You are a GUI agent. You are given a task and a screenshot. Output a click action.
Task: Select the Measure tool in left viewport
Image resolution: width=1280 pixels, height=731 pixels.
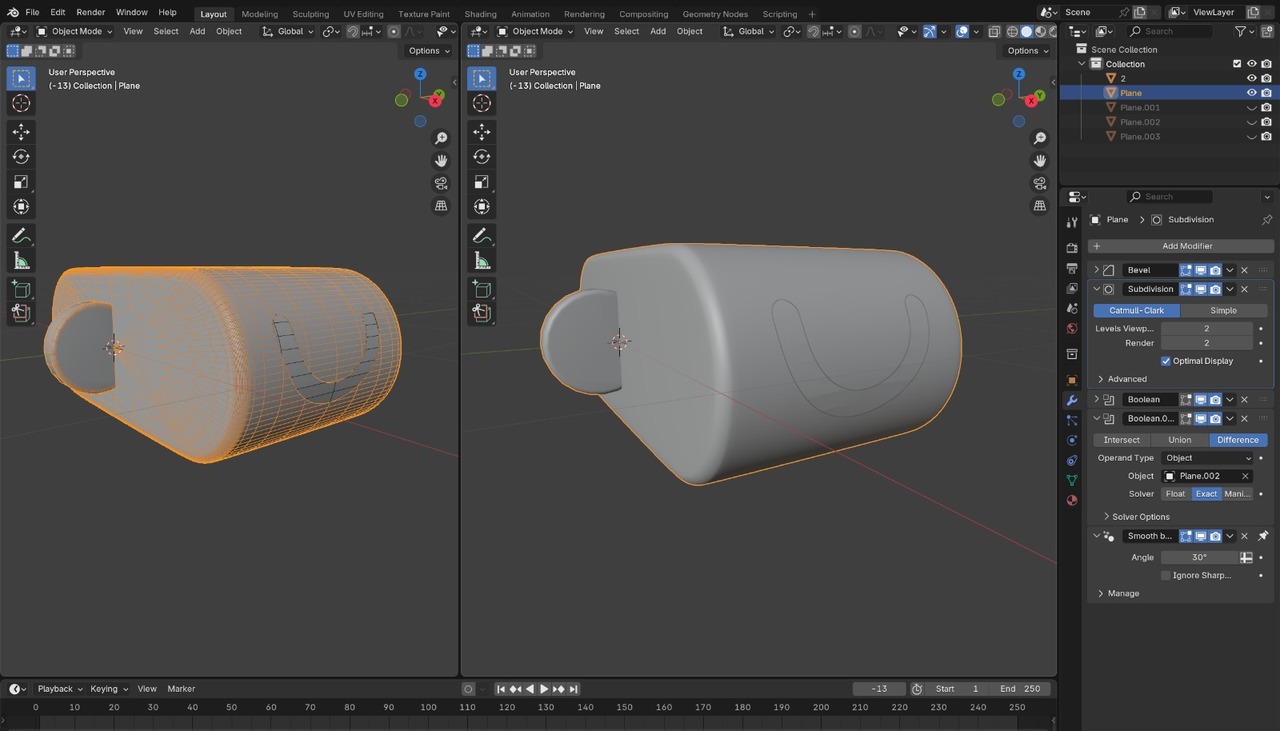tap(21, 261)
